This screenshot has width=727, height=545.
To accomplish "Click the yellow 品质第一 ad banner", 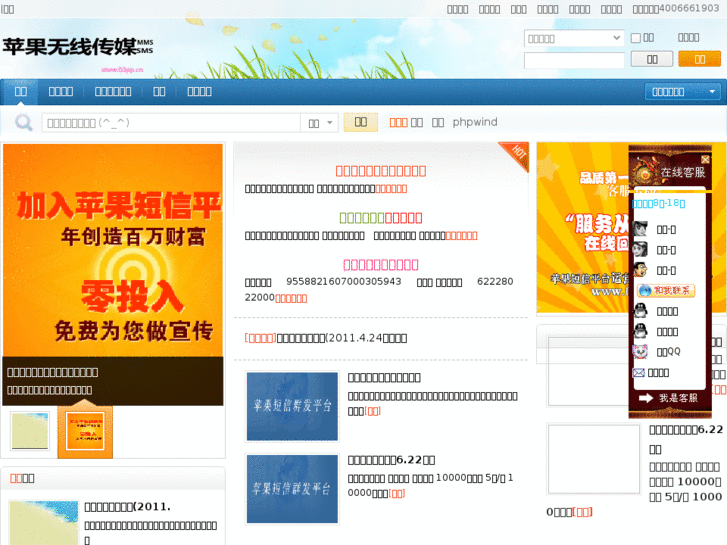I will click(x=582, y=227).
